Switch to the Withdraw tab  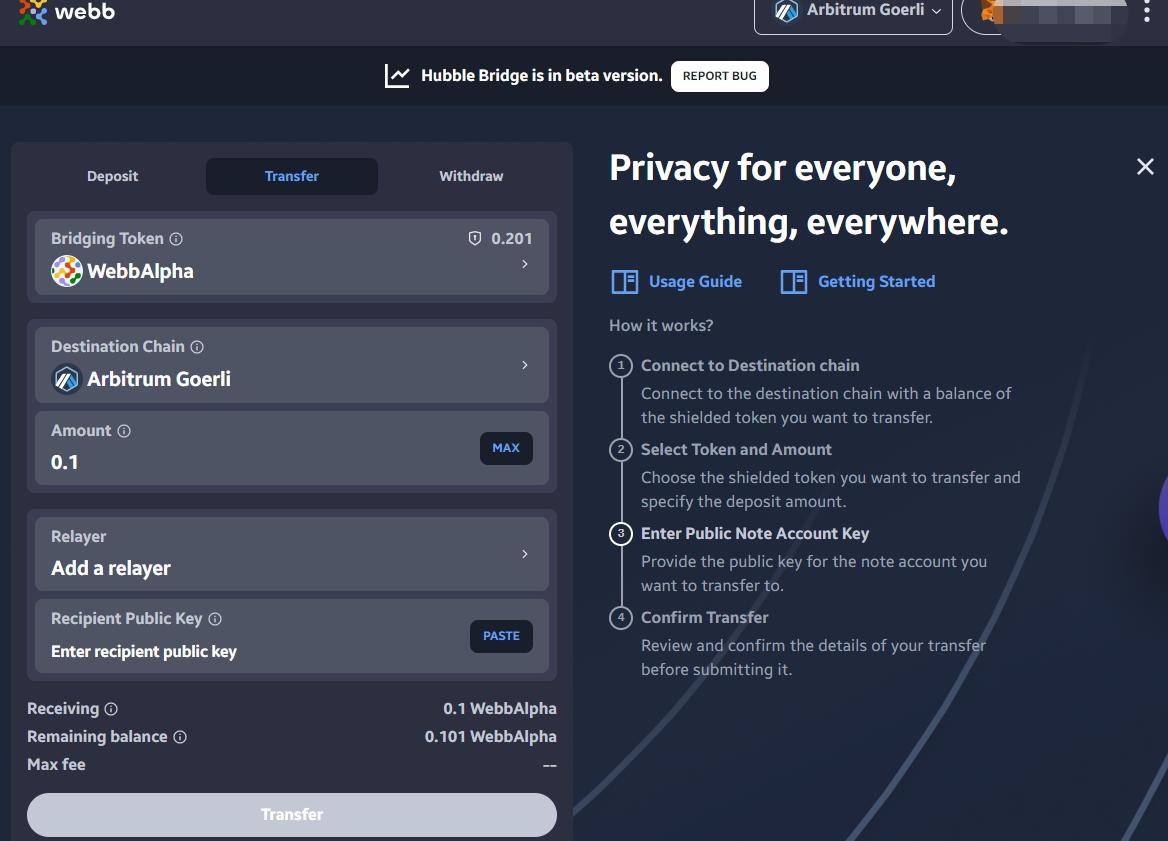pyautogui.click(x=471, y=176)
